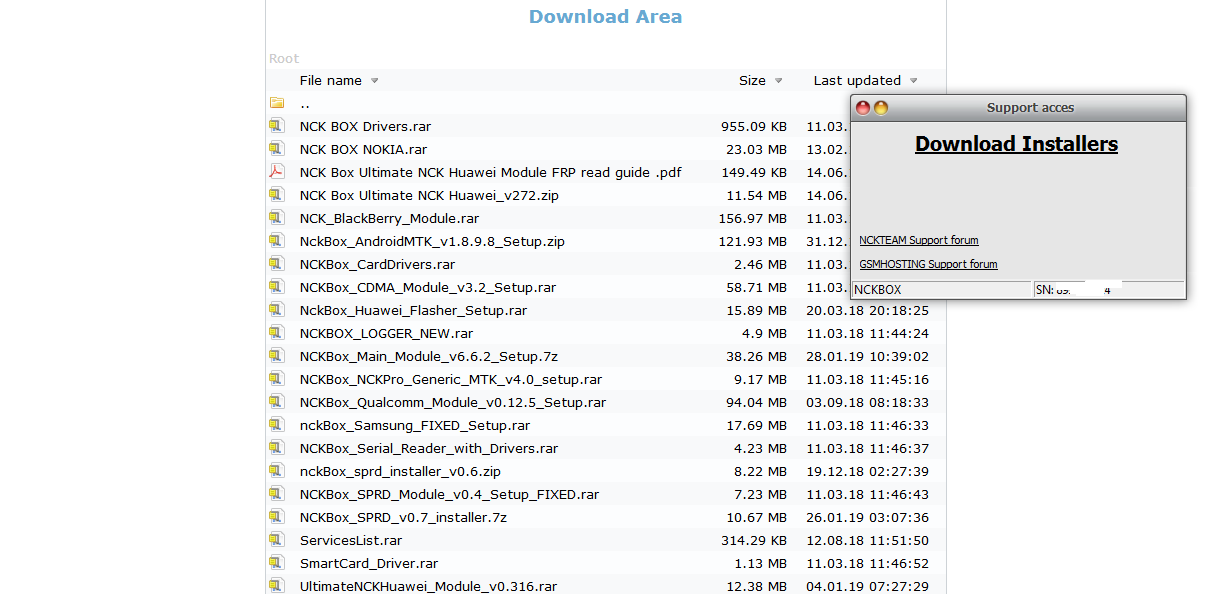Image resolution: width=1205 pixels, height=594 pixels.
Task: Click the parent folder icon (..)
Action: pyautogui.click(x=277, y=103)
